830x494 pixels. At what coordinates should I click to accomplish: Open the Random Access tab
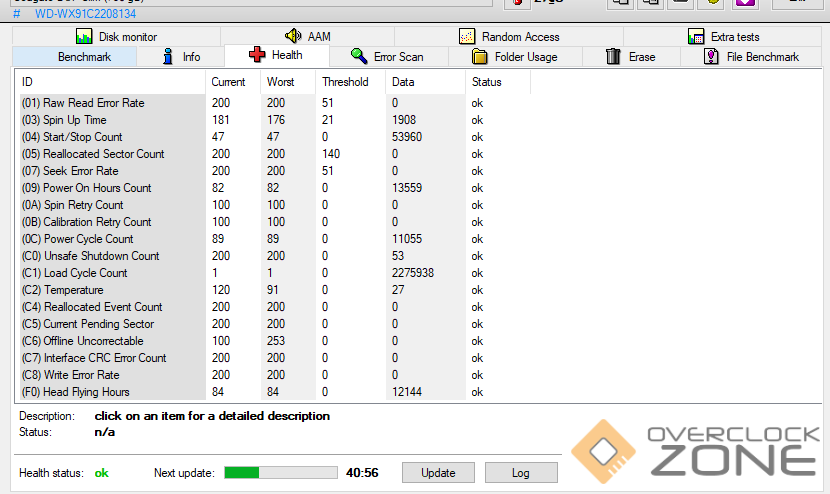tap(508, 36)
